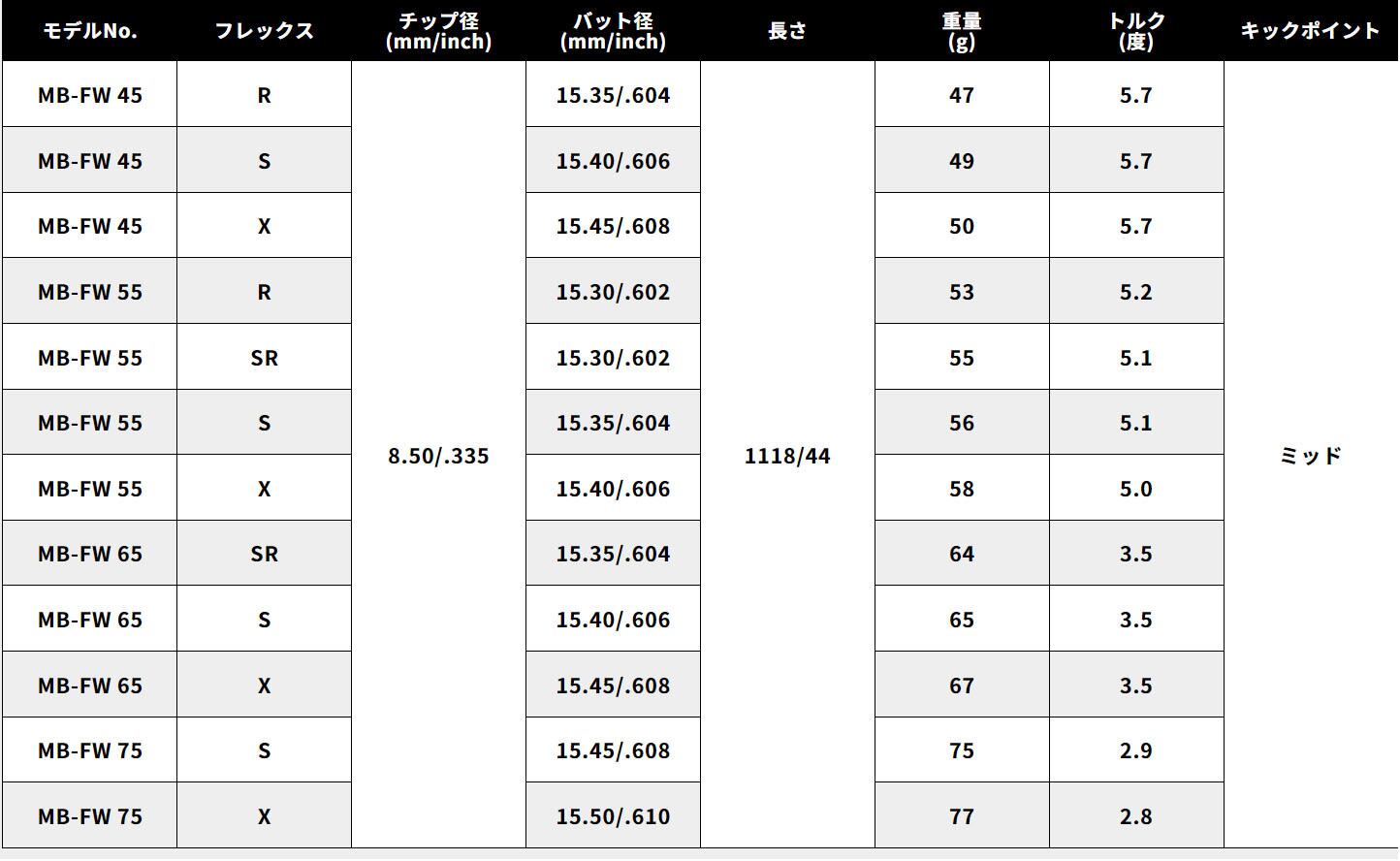Click the 重量 (g) column header
This screenshot has height=861, width=1400.
pos(962,31)
